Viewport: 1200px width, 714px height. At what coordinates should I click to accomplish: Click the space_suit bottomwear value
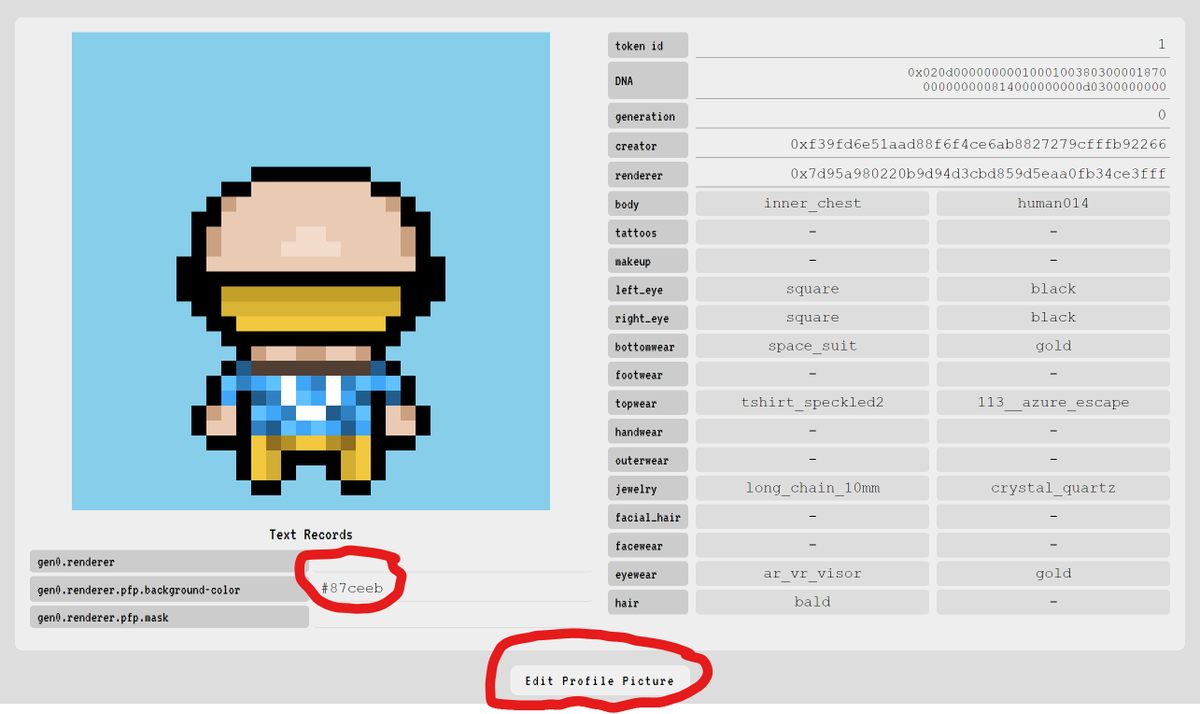(812, 346)
